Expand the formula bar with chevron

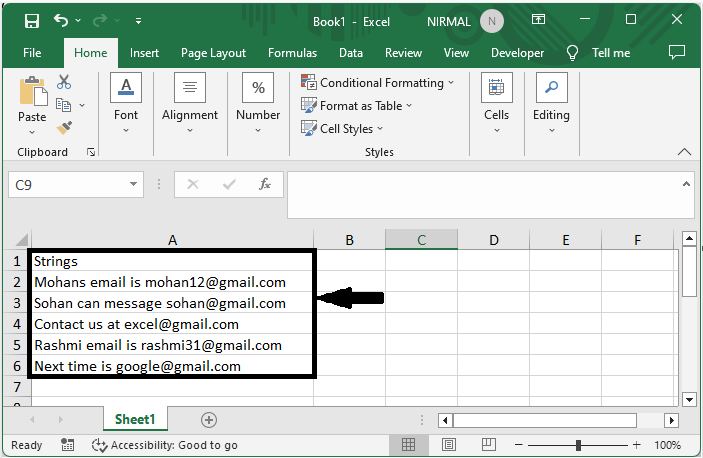686,184
